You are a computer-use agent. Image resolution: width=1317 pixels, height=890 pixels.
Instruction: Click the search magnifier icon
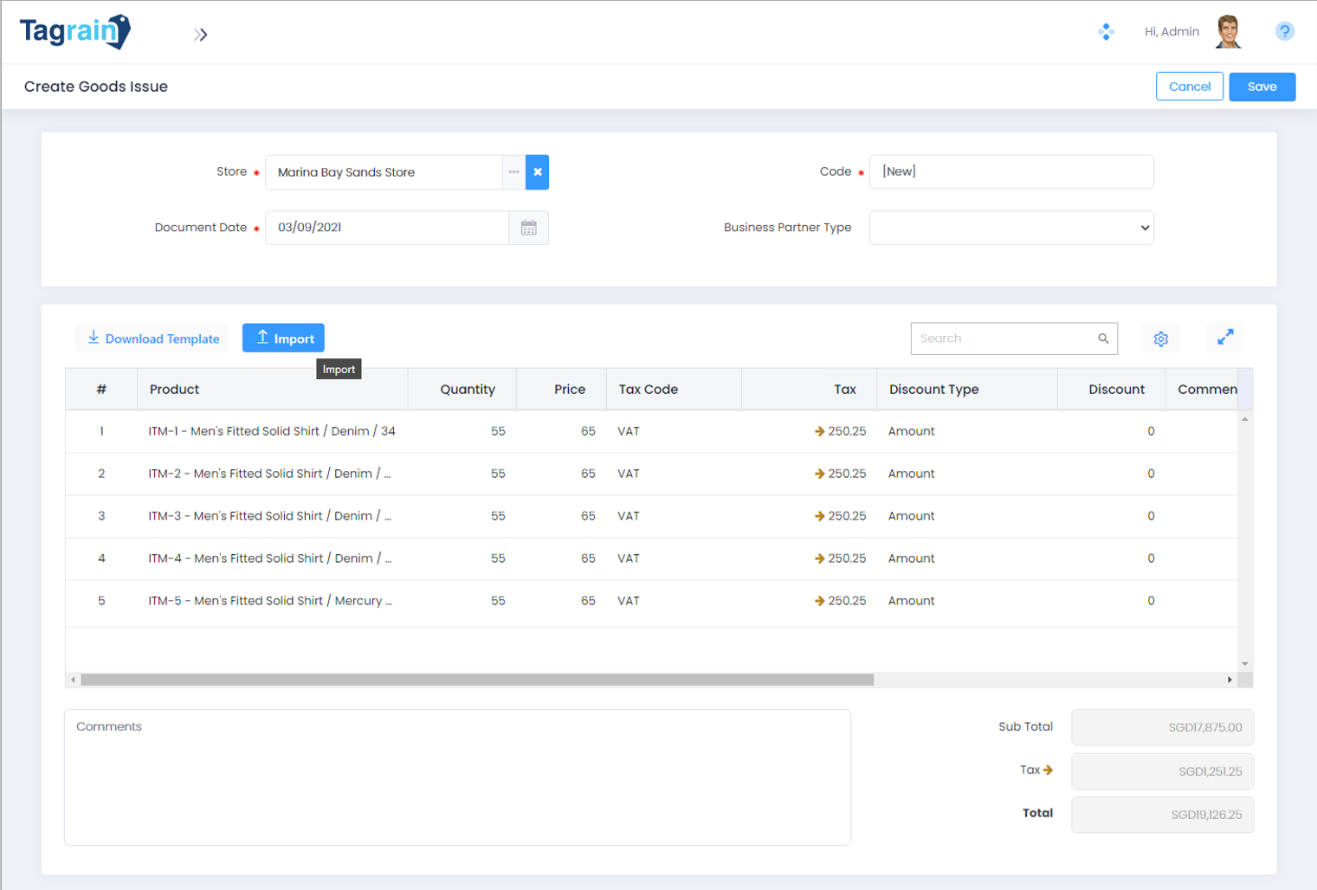pos(1103,339)
